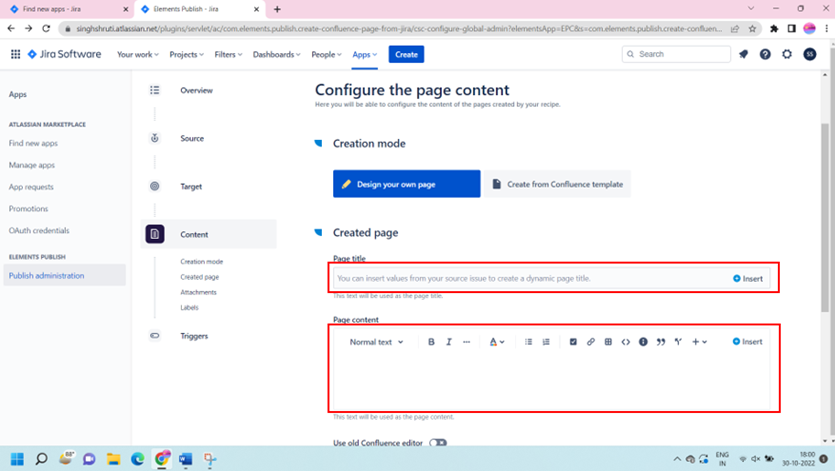
Task: Click Insert in the Page title field
Action: tap(748, 279)
